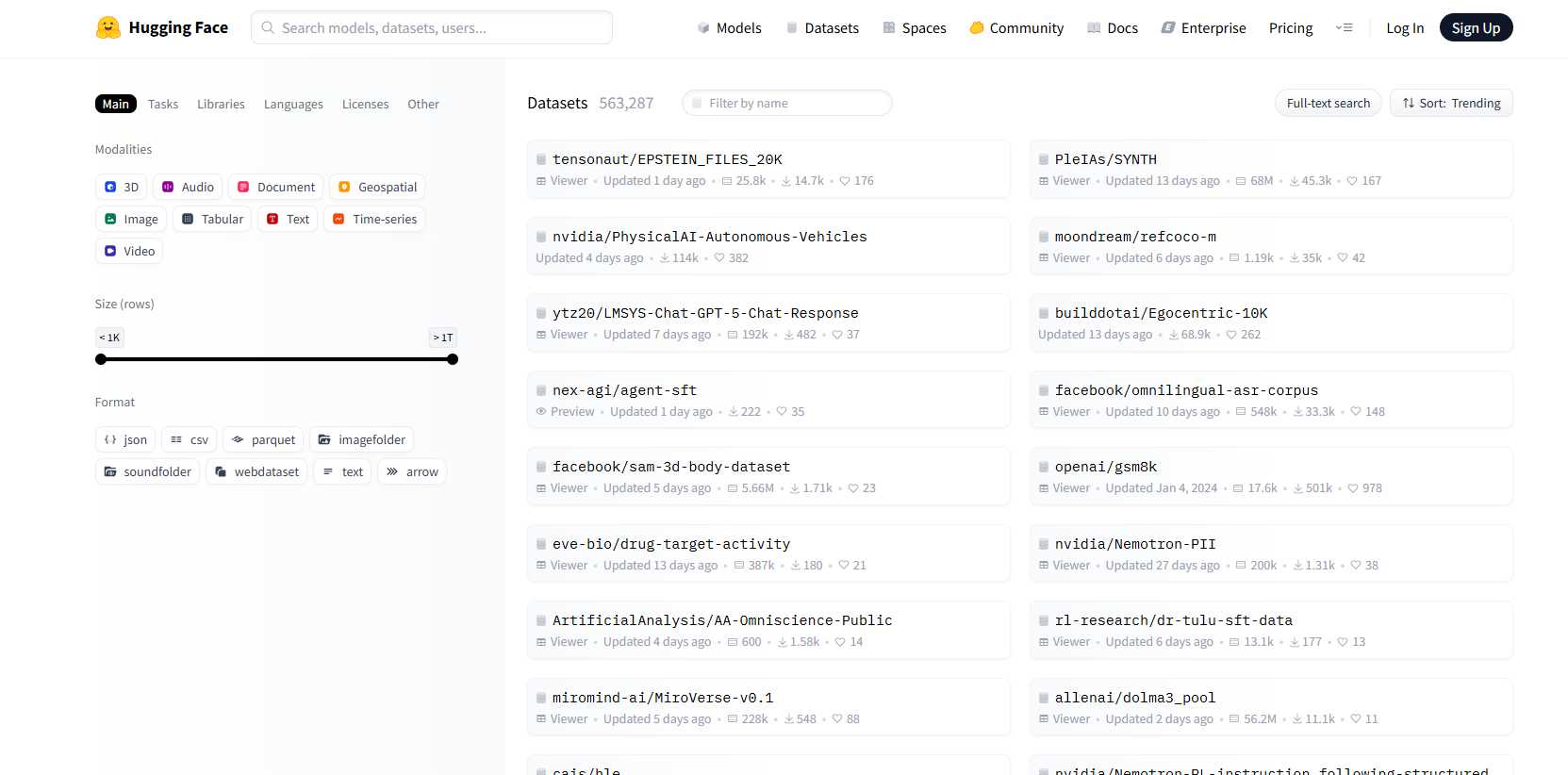Click the Community nav icon
The width and height of the screenshot is (1568, 775).
click(x=977, y=27)
